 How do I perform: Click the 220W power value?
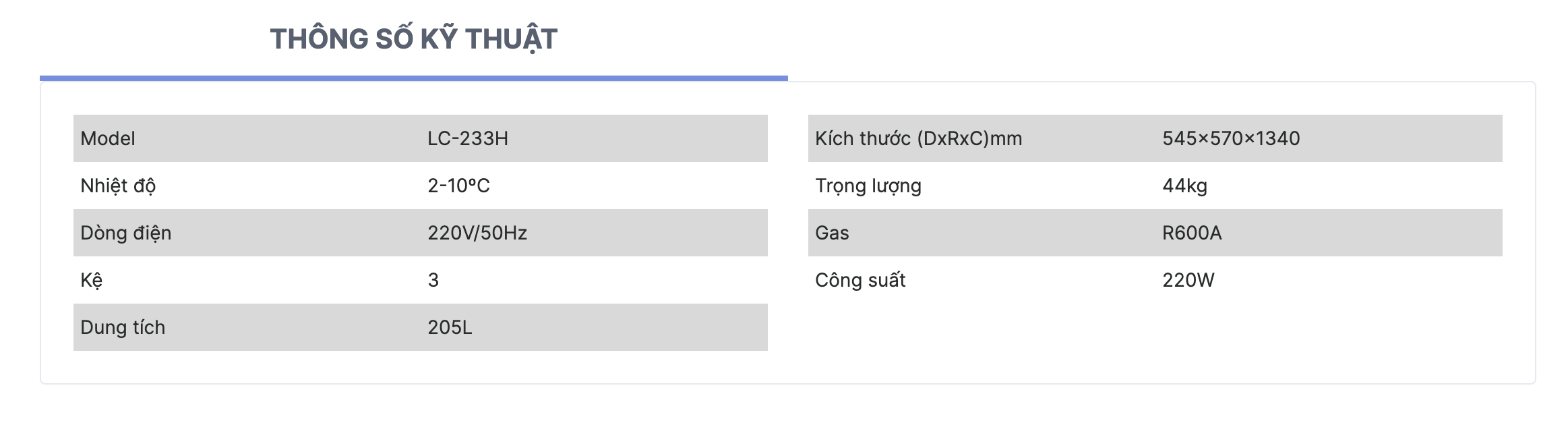1188,280
